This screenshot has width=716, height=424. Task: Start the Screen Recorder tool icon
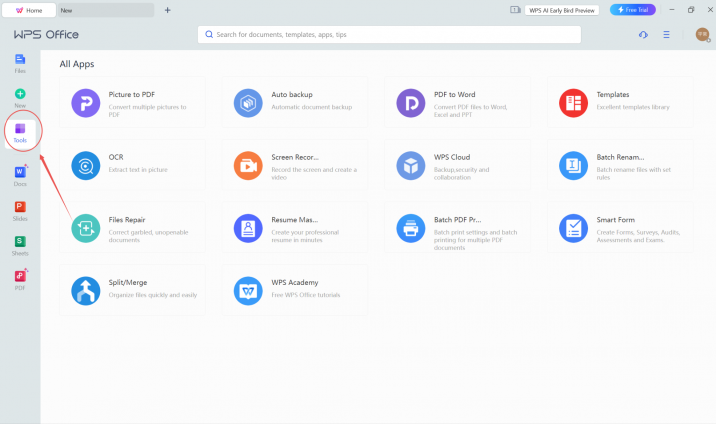pyautogui.click(x=247, y=165)
